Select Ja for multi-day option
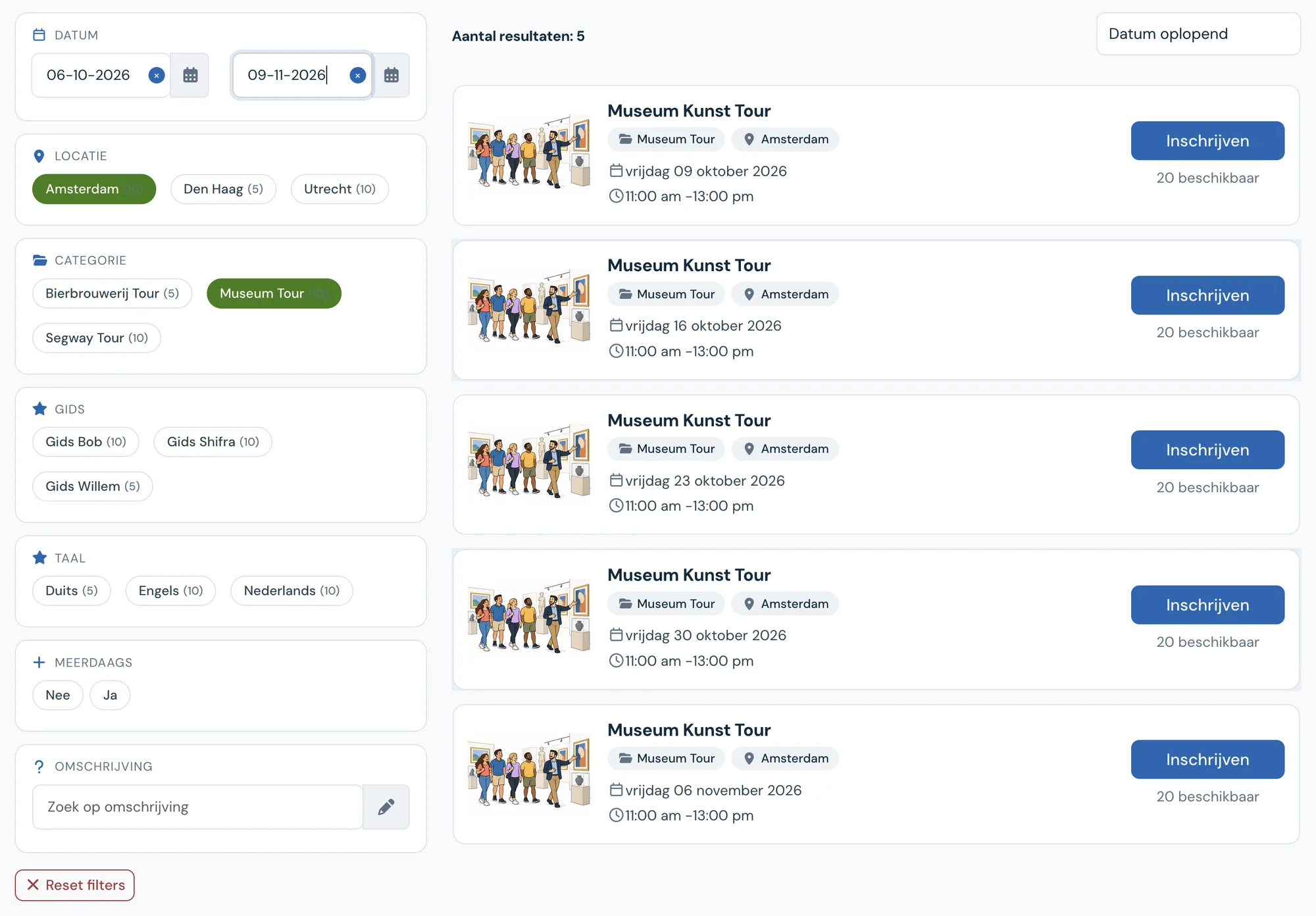 [x=110, y=695]
